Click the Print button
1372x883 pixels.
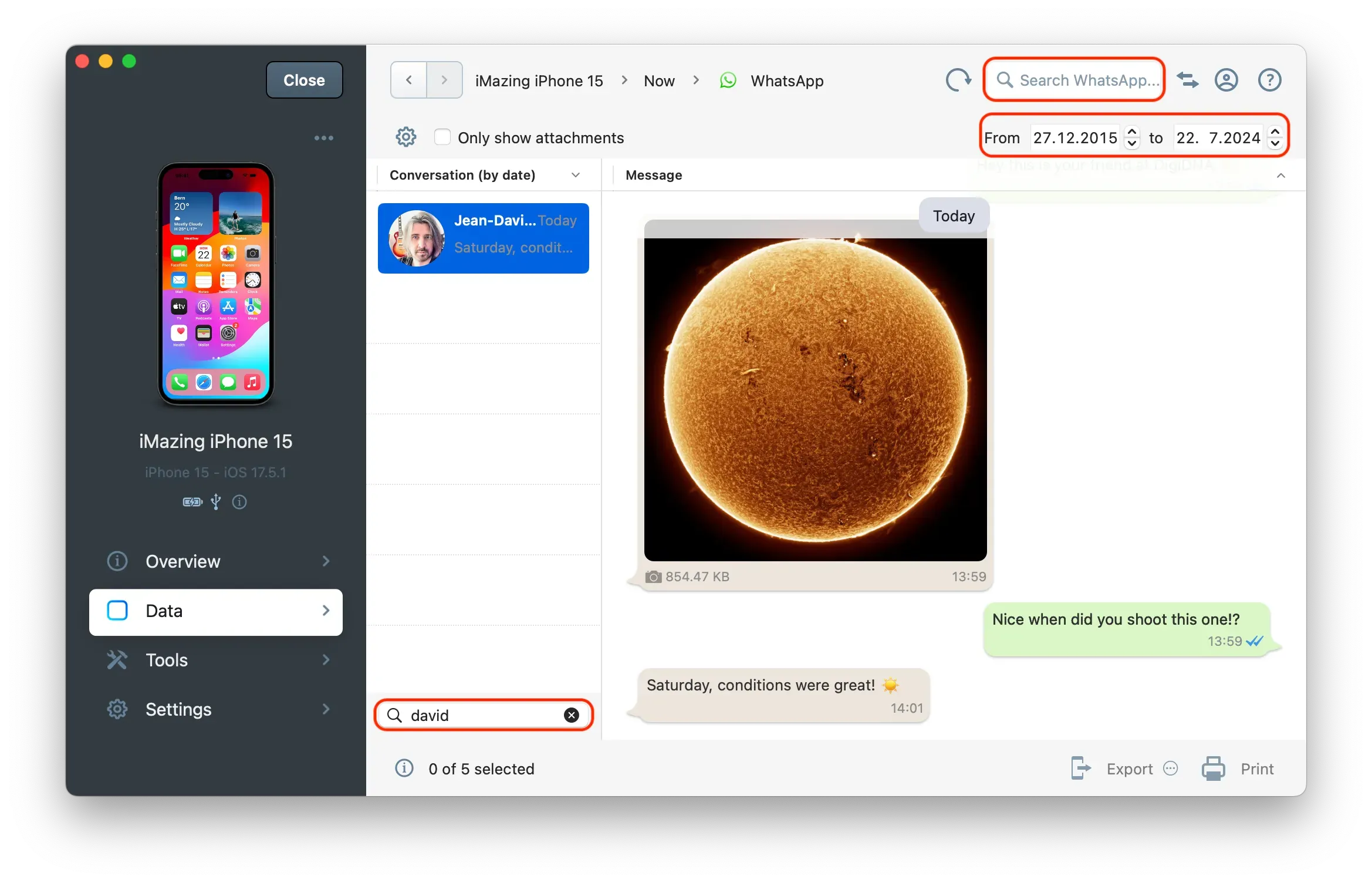pyautogui.click(x=1256, y=769)
